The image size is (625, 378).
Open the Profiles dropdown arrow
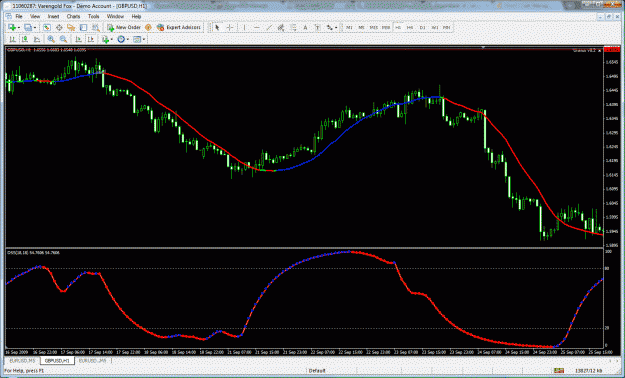35,28
